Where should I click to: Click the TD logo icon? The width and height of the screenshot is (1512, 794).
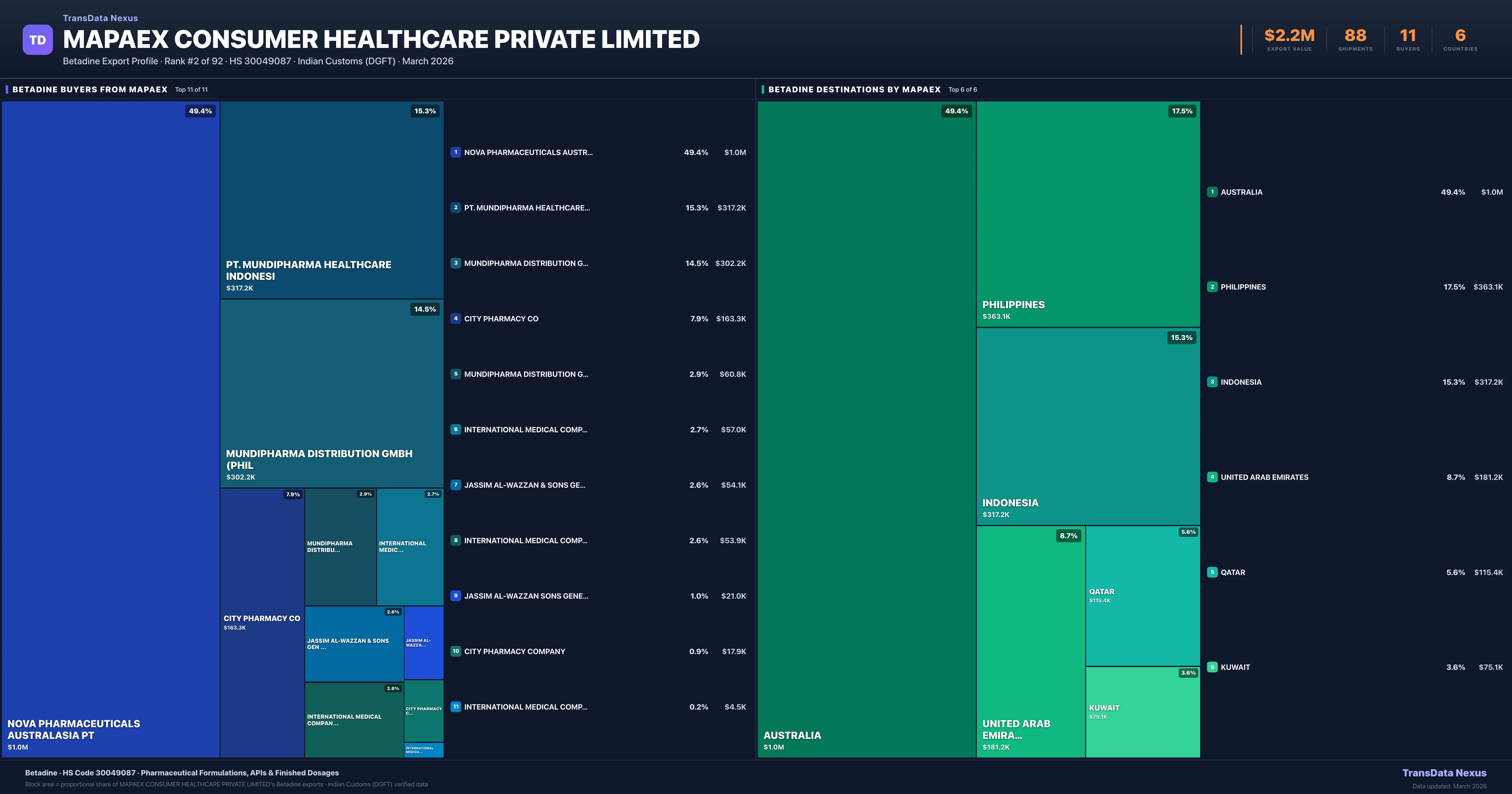pos(37,39)
